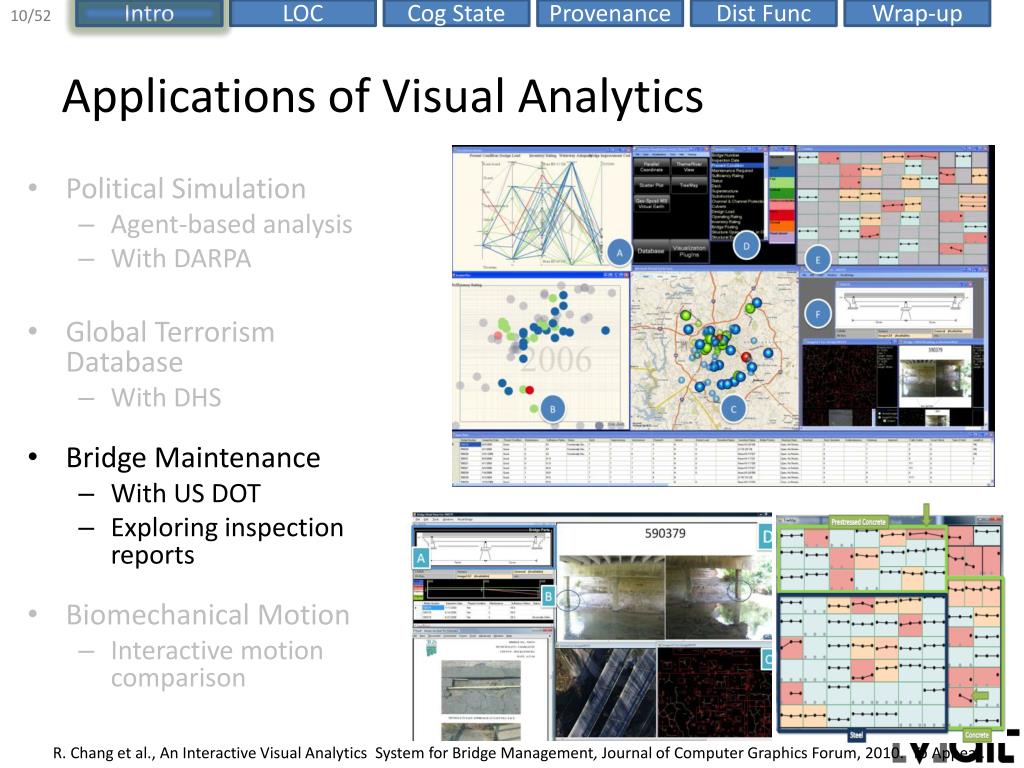Select the left bridge underside photo

click(611, 596)
